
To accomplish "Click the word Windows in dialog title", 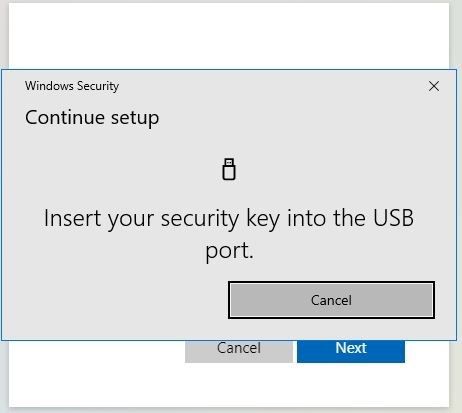I will point(49,86).
